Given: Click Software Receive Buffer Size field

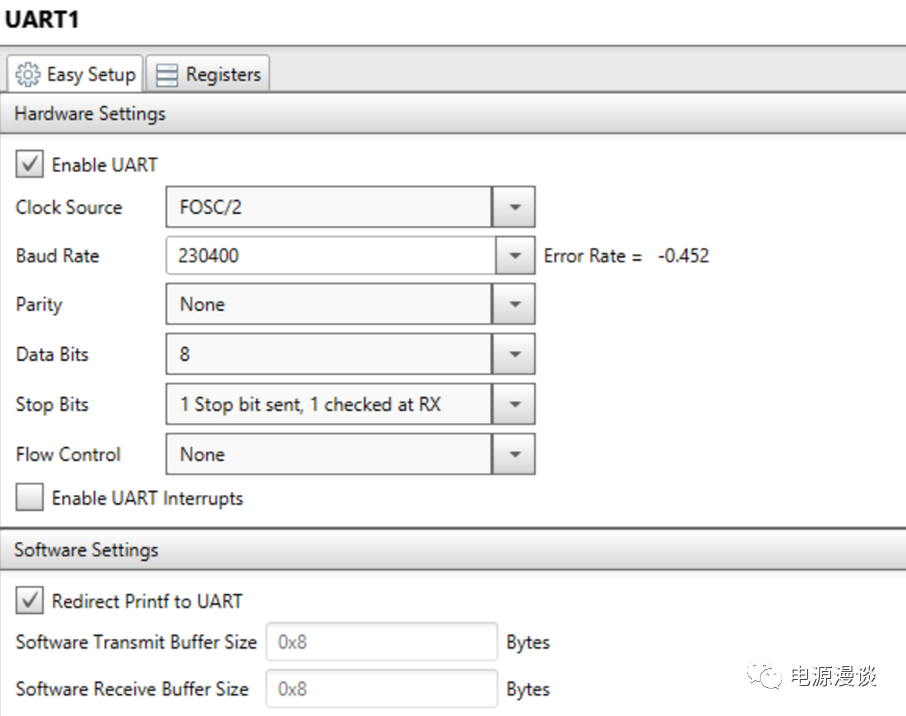Looking at the screenshot, I should tap(381, 689).
